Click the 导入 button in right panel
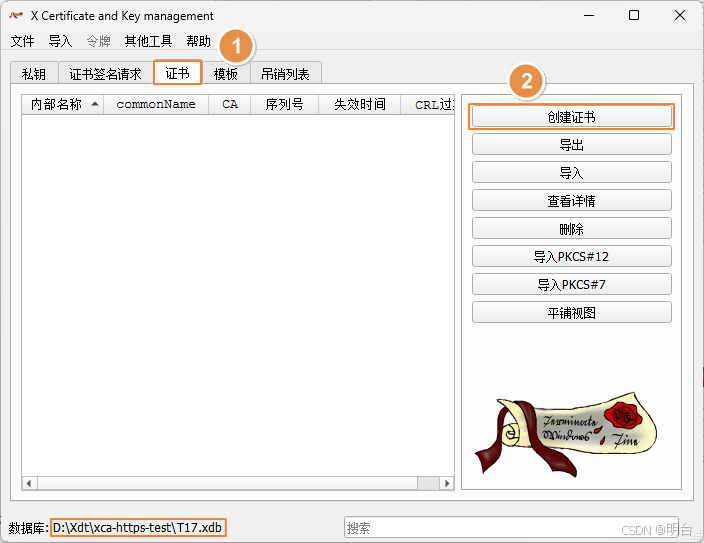 [572, 172]
